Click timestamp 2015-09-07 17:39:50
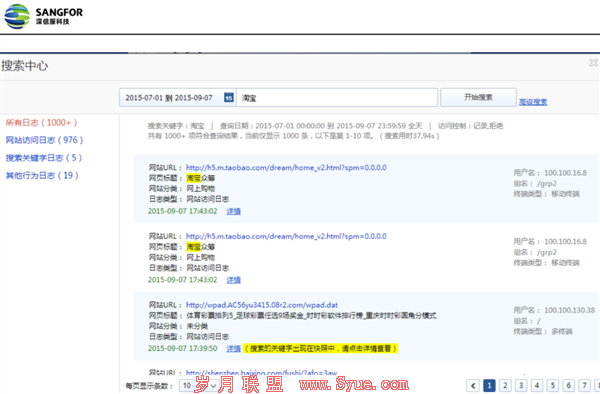This screenshot has height=394, width=600. point(183,348)
